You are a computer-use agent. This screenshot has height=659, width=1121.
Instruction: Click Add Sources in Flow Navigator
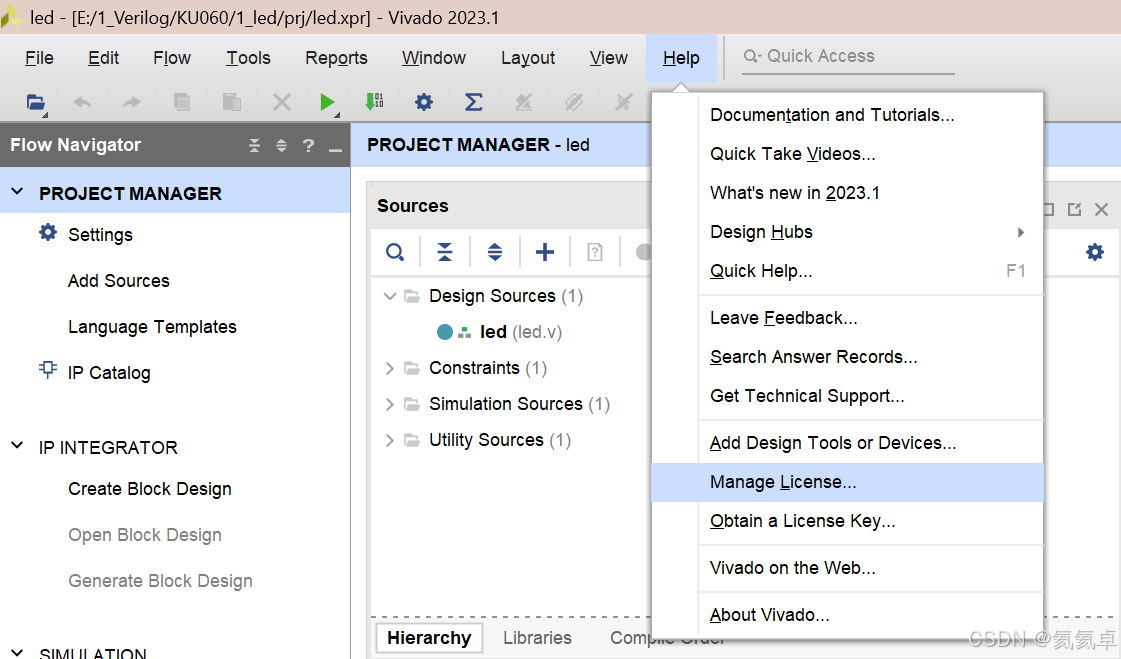coord(119,281)
